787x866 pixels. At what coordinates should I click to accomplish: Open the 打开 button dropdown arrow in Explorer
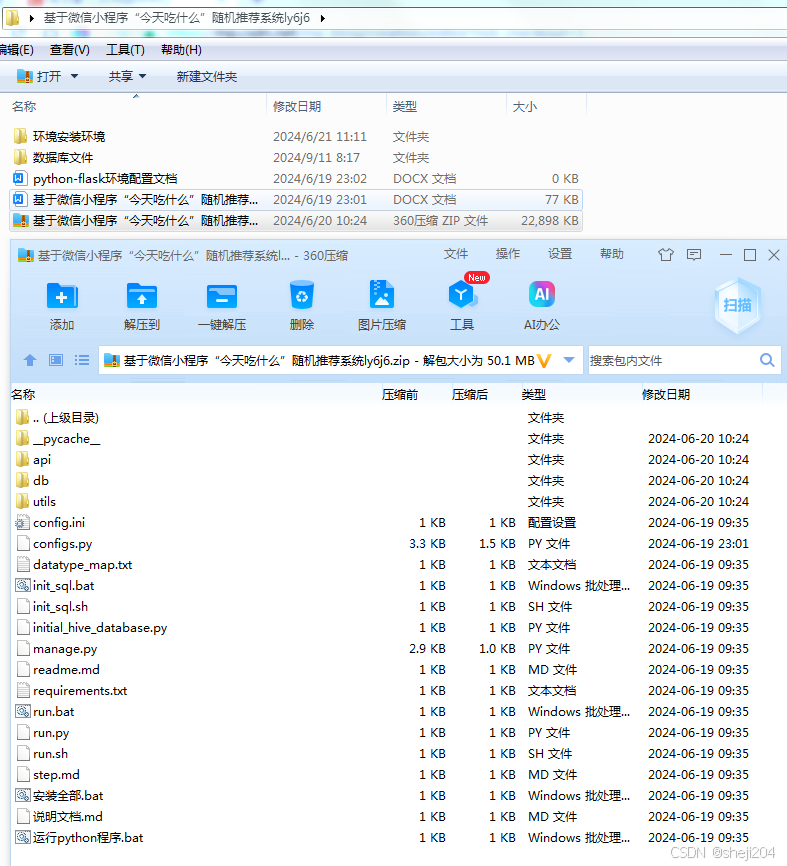pyautogui.click(x=74, y=76)
